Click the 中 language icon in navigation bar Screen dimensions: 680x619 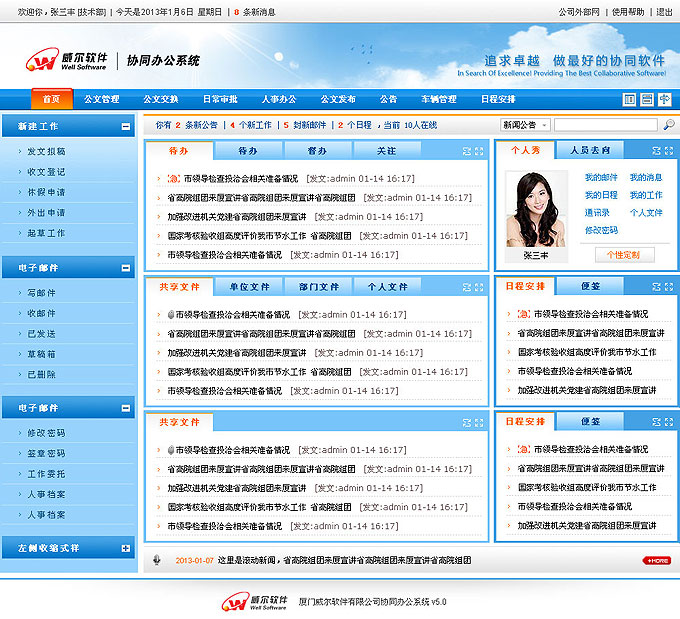[x=664, y=100]
